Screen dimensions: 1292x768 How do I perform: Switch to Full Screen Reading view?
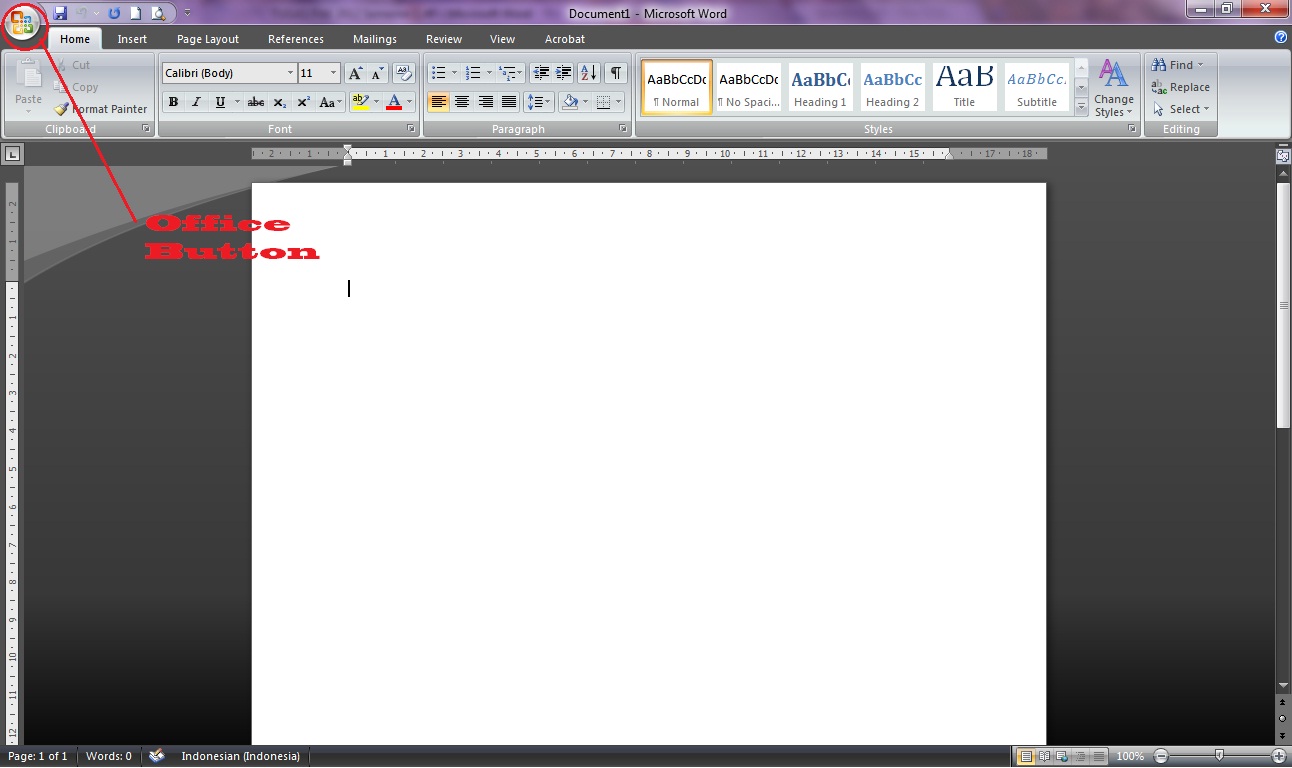coord(1044,756)
